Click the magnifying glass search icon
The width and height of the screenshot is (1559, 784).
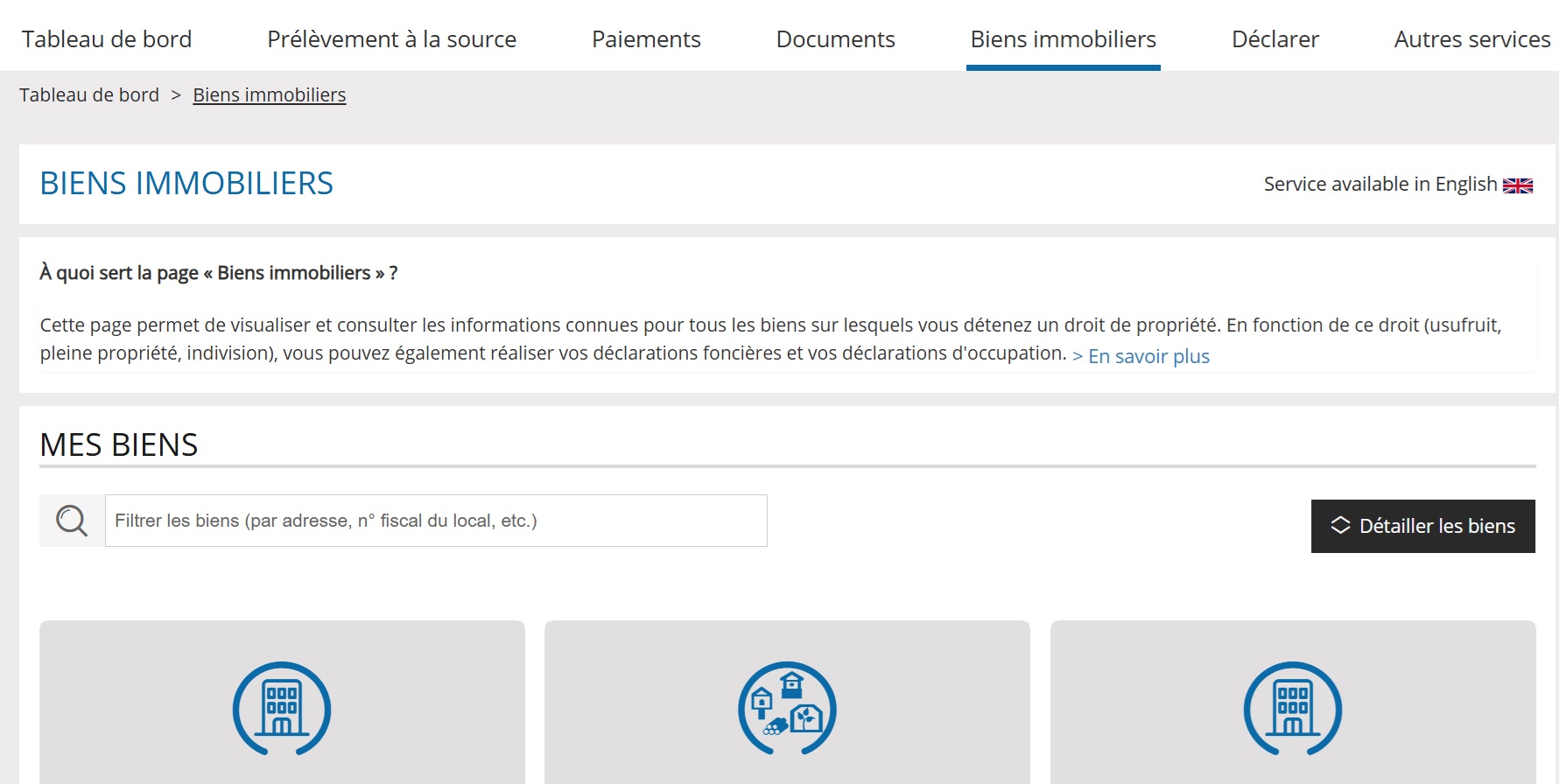[72, 521]
